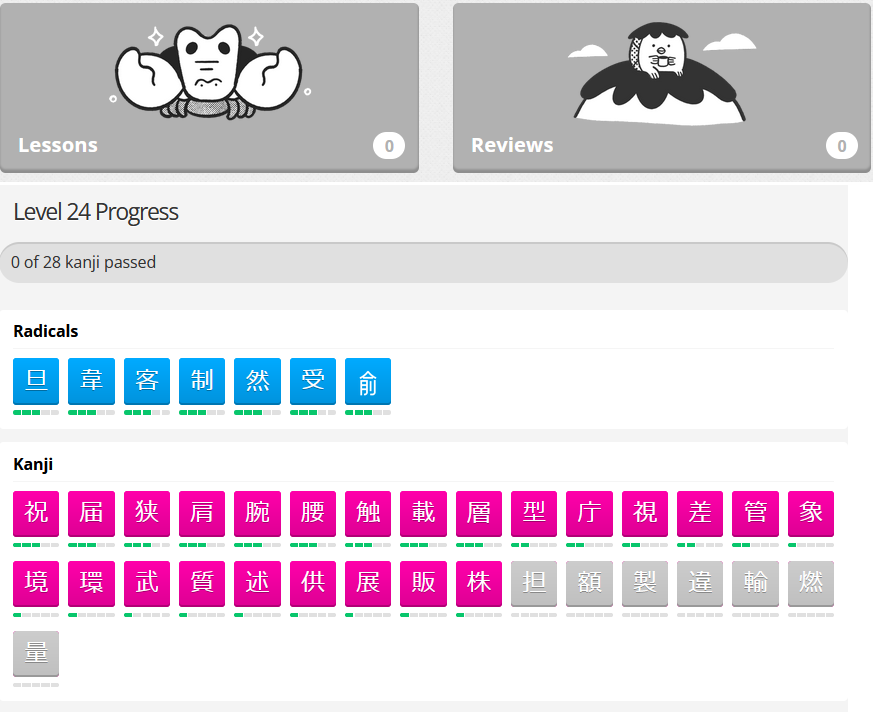
Task: Open the Reviews panel
Action: (661, 88)
